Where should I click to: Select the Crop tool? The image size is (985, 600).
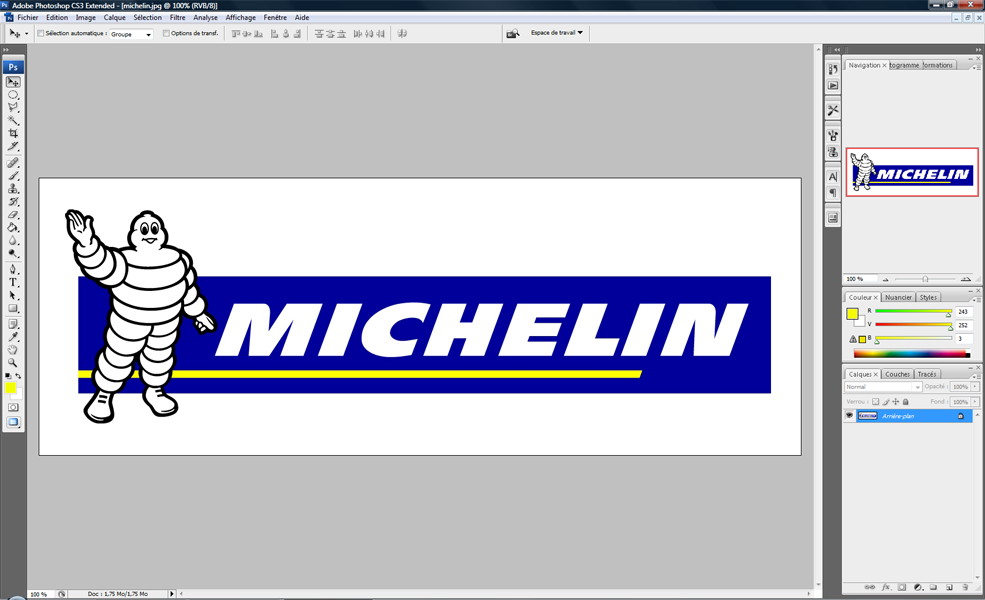coord(13,133)
